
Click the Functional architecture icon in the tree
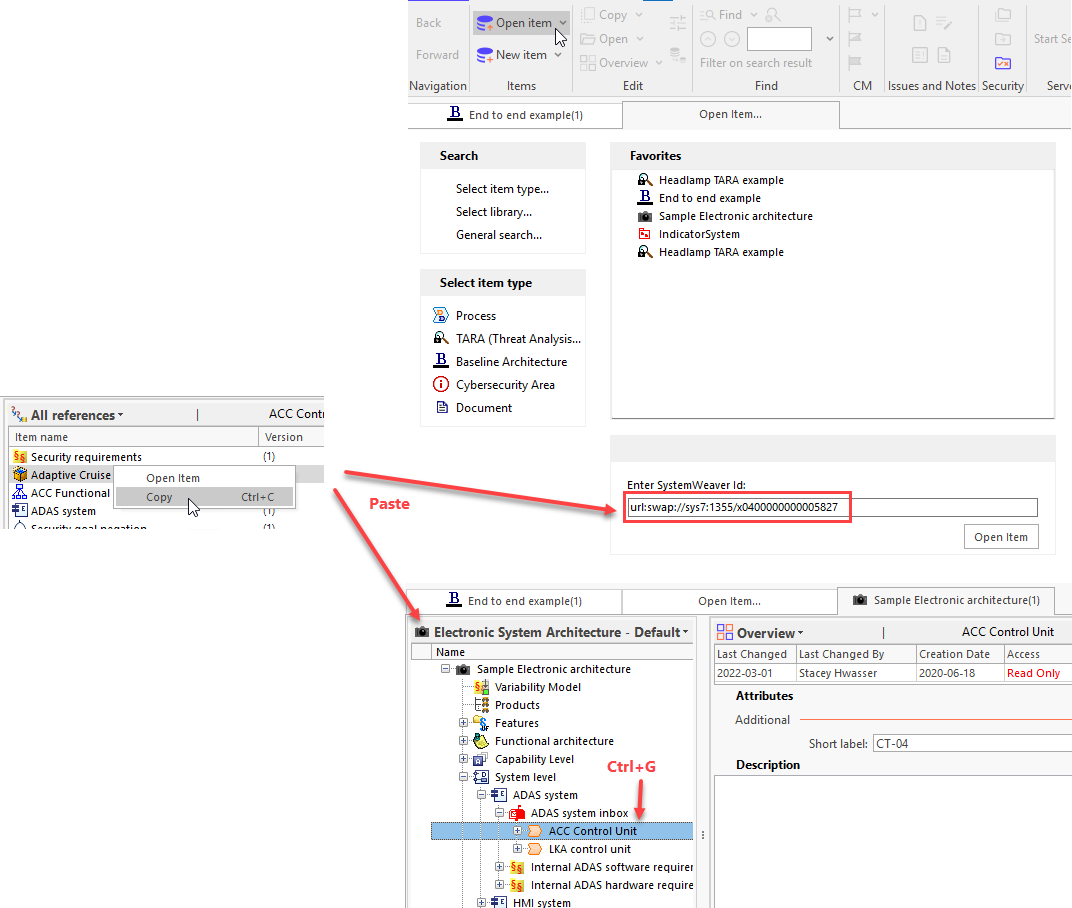pyautogui.click(x=481, y=740)
